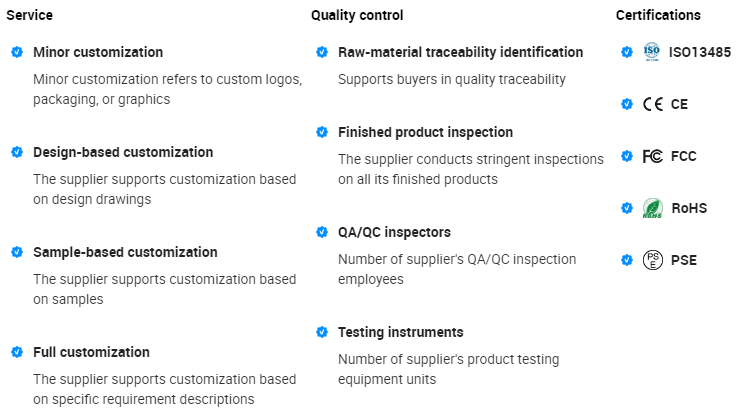Click the ISO13485 certification logo icon
This screenshot has height=413, width=738.
click(x=652, y=51)
